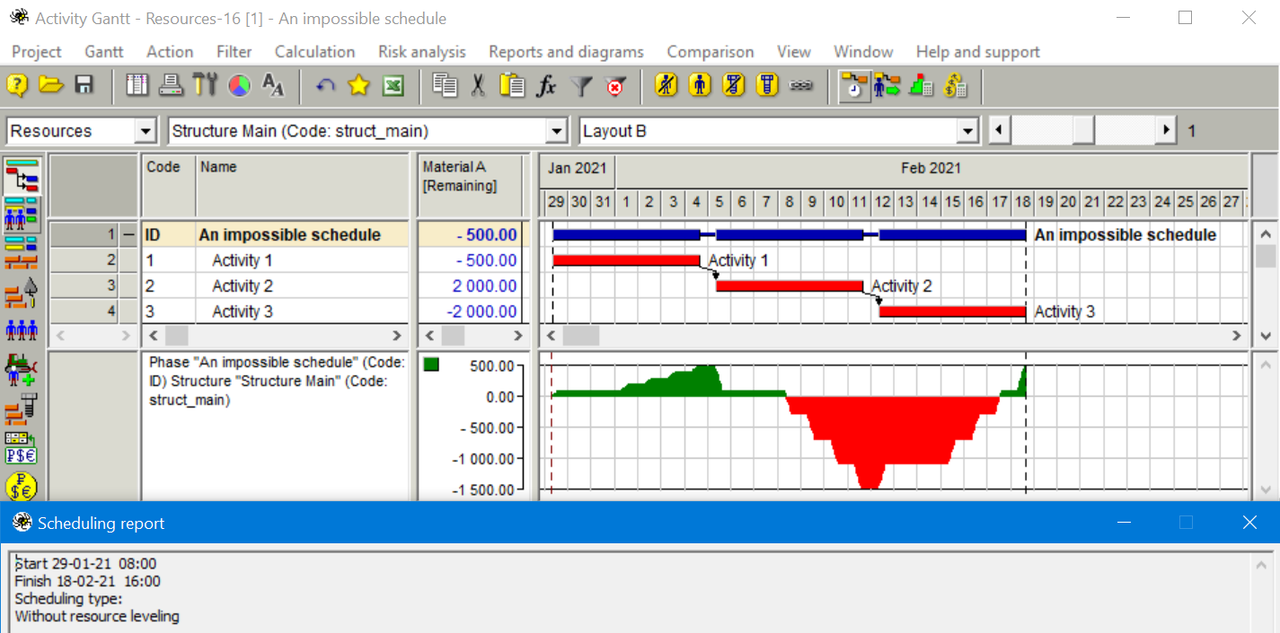Open the table columns settings icon
The image size is (1280, 633).
tap(137, 86)
